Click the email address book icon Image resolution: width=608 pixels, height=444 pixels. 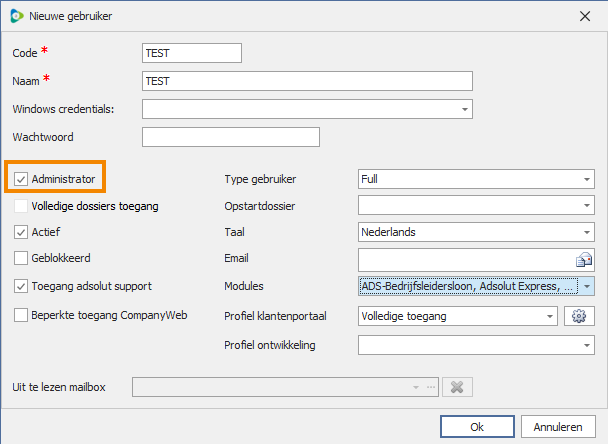click(585, 259)
